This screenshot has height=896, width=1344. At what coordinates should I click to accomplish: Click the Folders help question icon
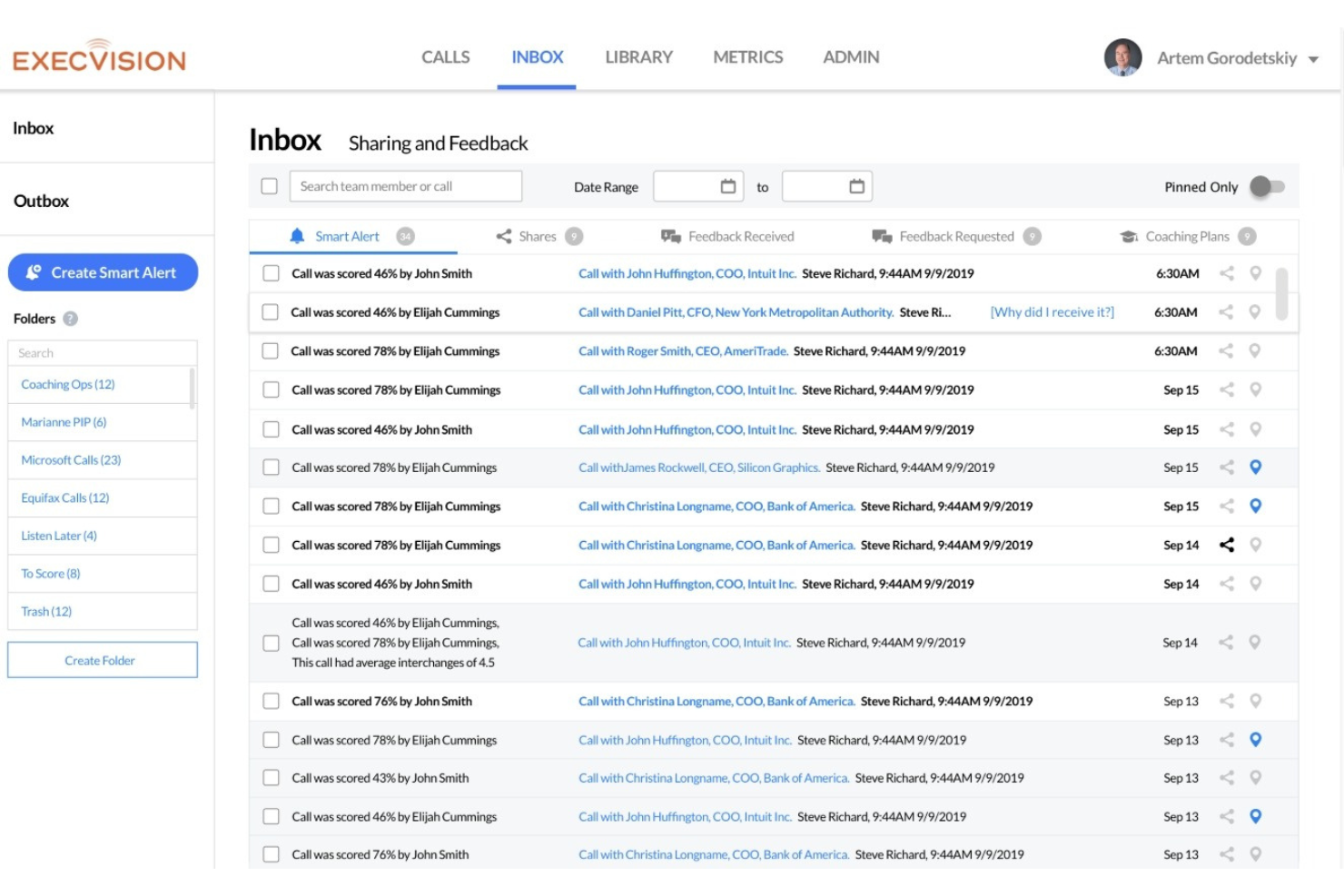tap(70, 319)
